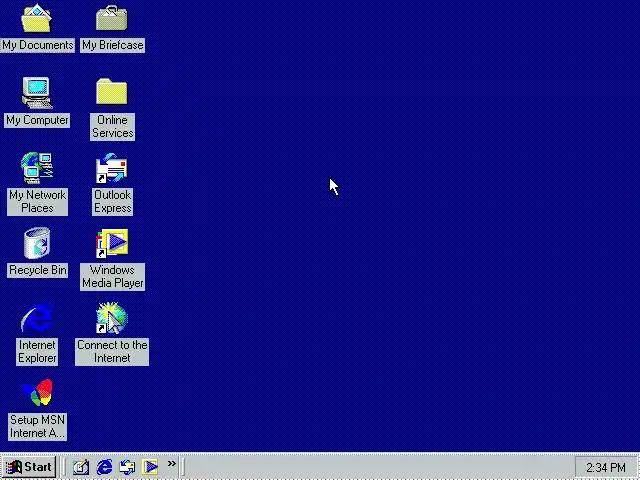
Task: Click the "Windows Media Player" label text
Action: (x=112, y=277)
